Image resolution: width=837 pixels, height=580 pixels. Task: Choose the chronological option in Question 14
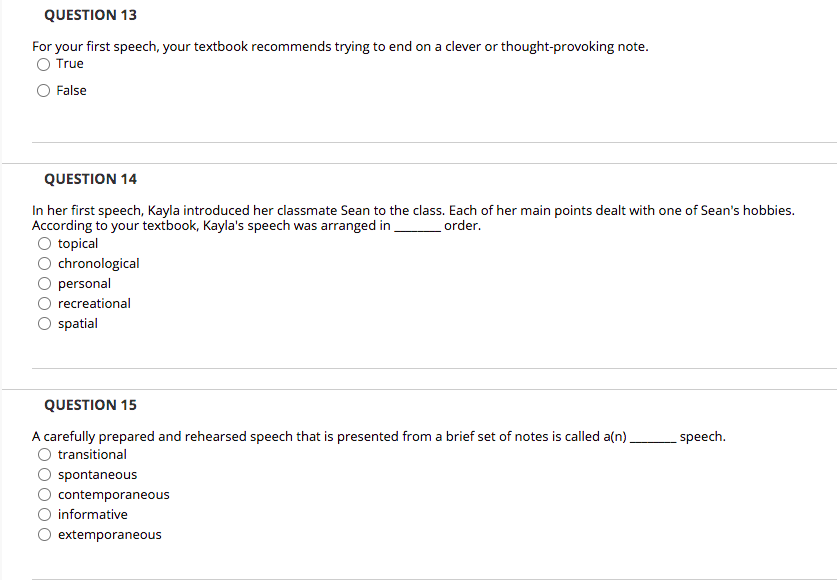click(44, 263)
